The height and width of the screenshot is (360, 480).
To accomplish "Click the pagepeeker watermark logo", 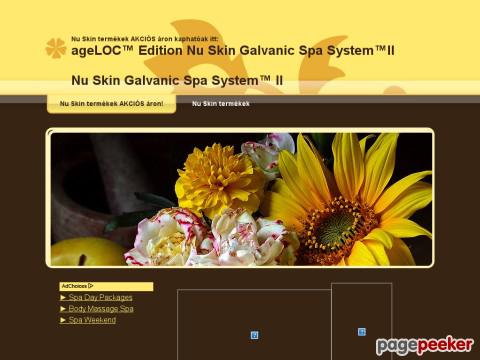I will pos(425,346).
